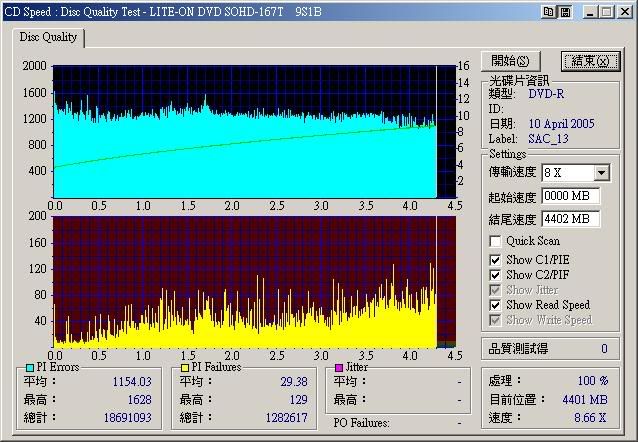Screen dimensions: 638x442
Task: Click the 結尾速度 4402 MB input field
Action: pos(570,219)
